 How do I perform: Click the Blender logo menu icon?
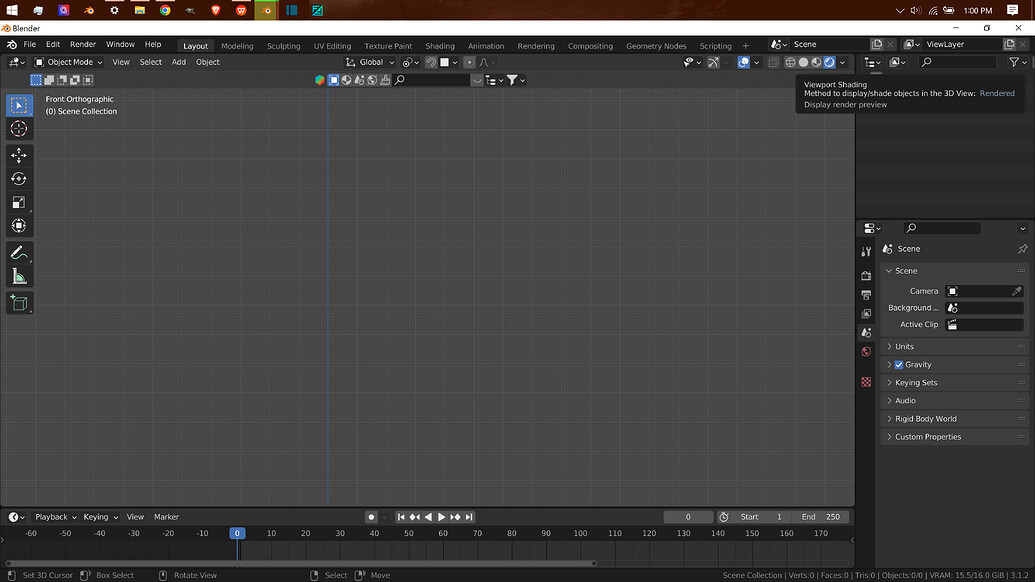click(x=12, y=44)
